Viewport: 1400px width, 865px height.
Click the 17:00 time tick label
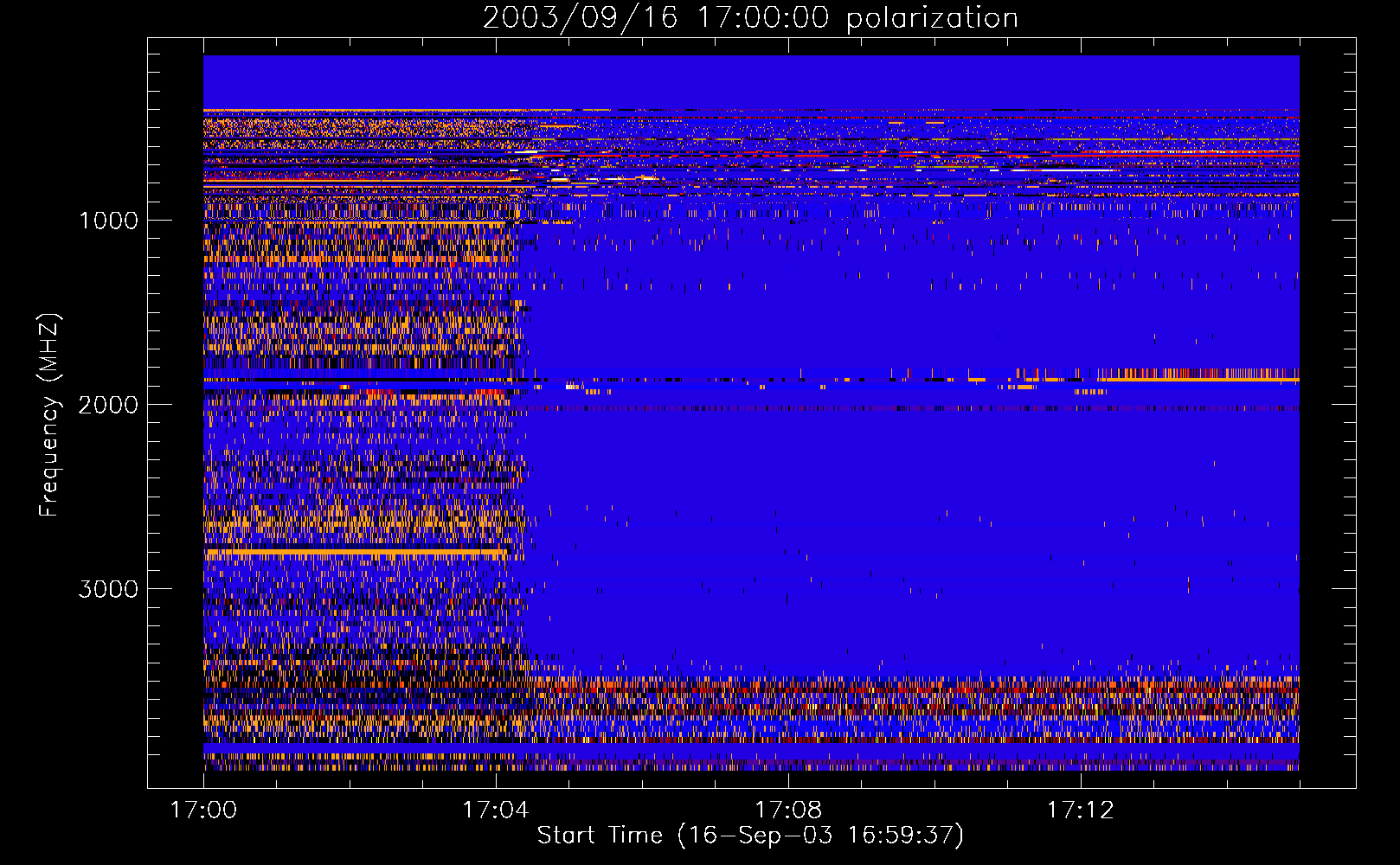pyautogui.click(x=203, y=811)
